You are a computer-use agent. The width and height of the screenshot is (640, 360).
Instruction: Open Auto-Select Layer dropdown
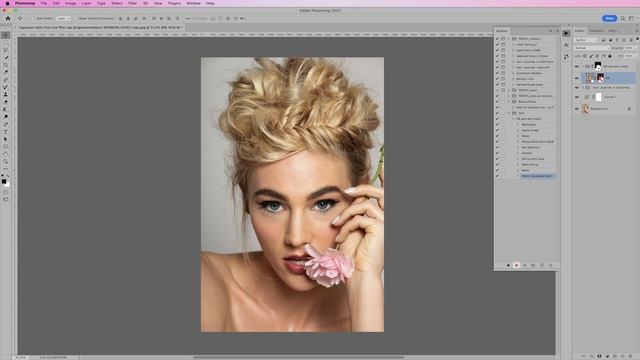pyautogui.click(x=63, y=18)
